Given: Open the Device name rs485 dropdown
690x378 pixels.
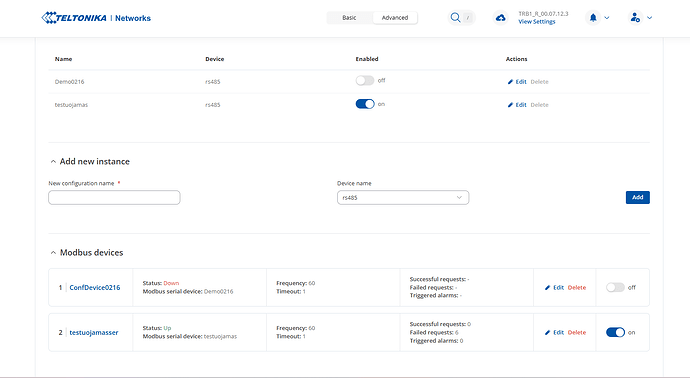Looking at the screenshot, I should click(403, 198).
